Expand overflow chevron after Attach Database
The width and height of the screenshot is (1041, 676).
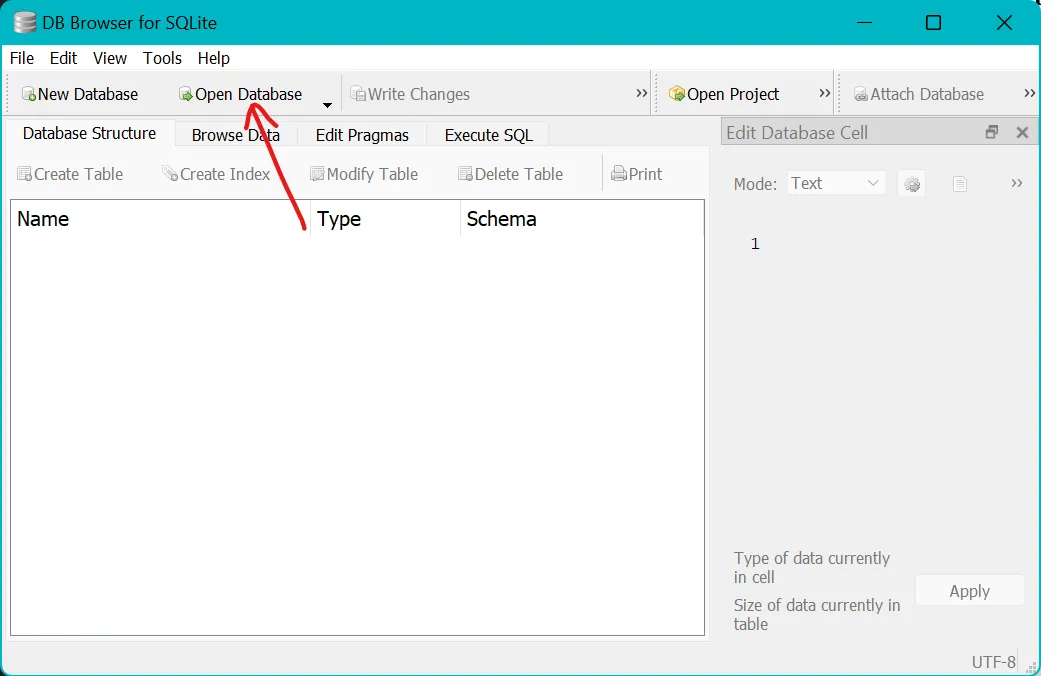1030,94
